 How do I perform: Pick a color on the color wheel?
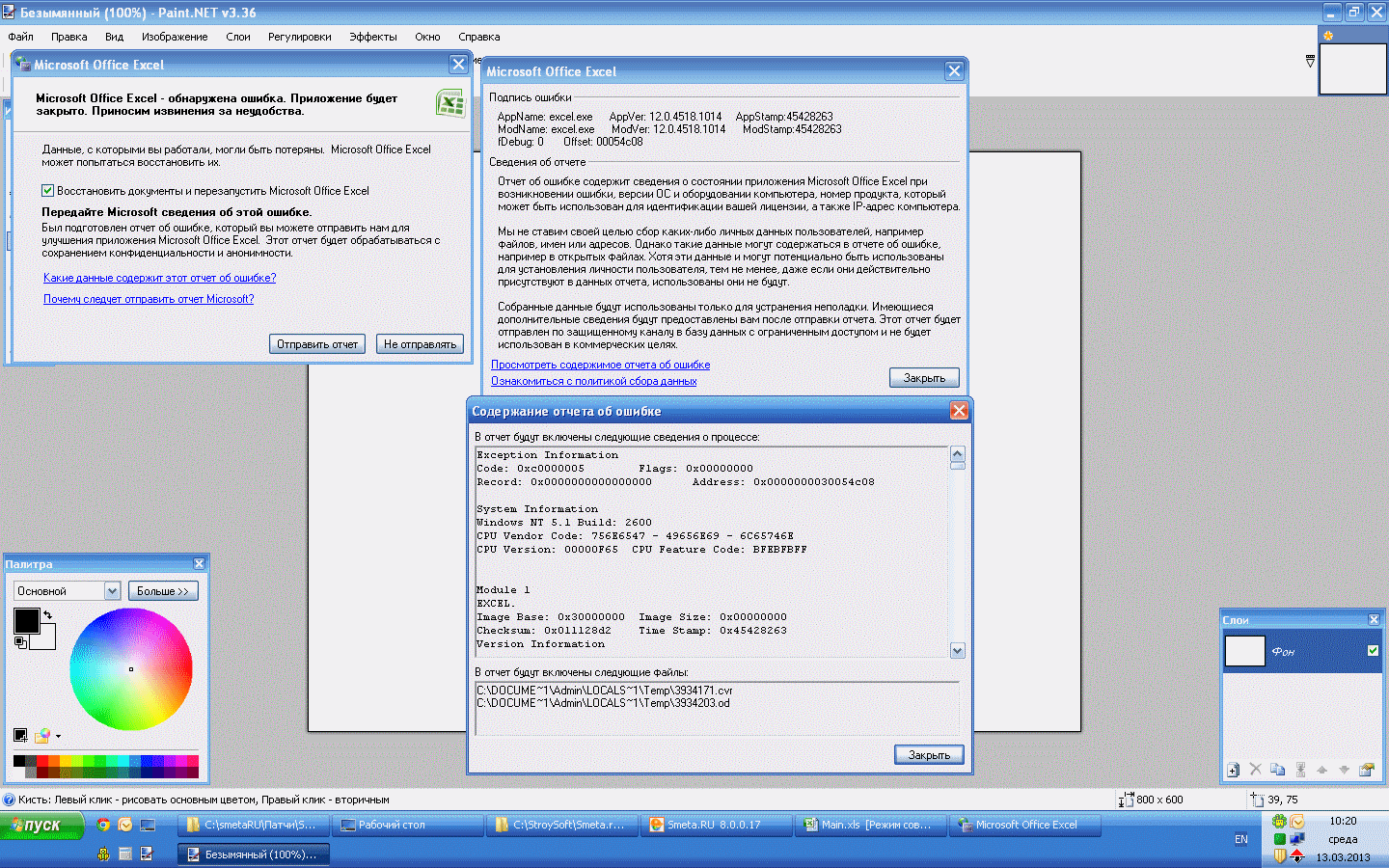(x=131, y=668)
